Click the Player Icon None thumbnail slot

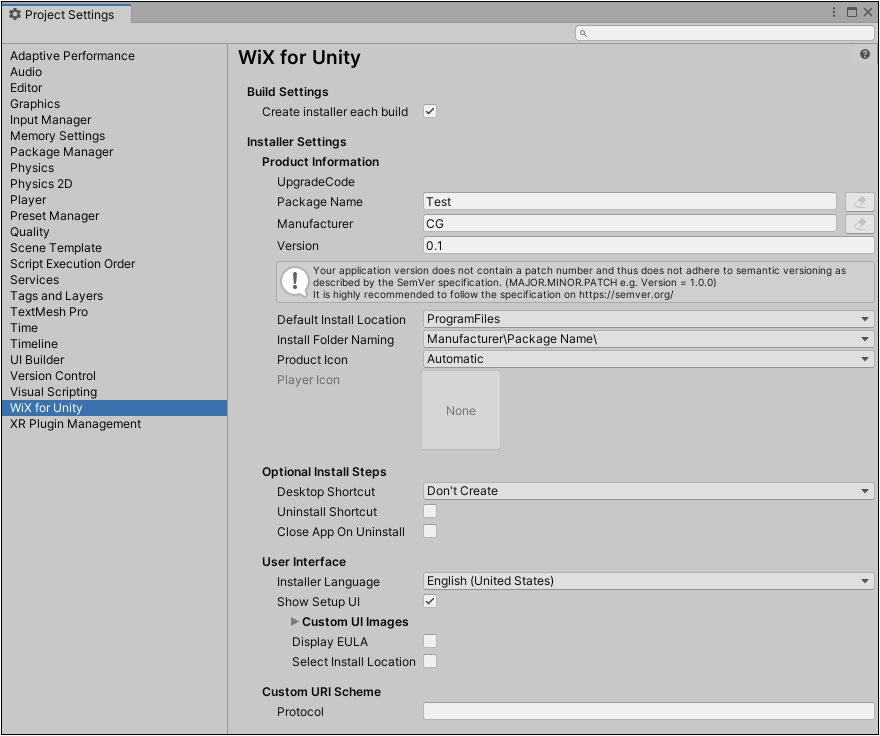point(461,410)
